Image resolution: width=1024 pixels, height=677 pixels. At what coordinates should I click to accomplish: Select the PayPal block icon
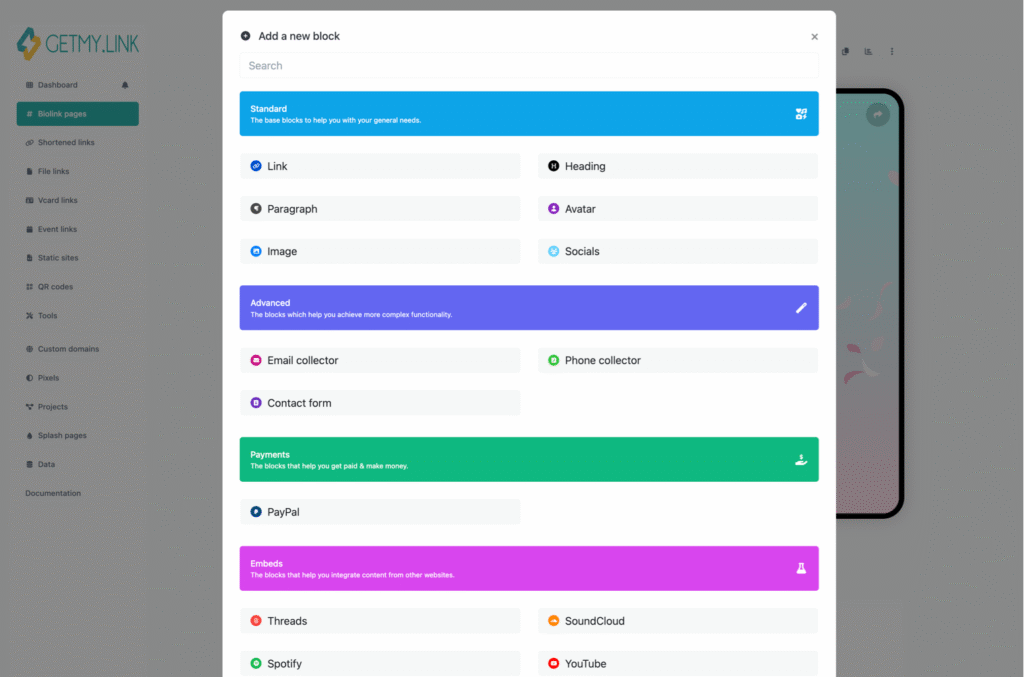(x=256, y=512)
